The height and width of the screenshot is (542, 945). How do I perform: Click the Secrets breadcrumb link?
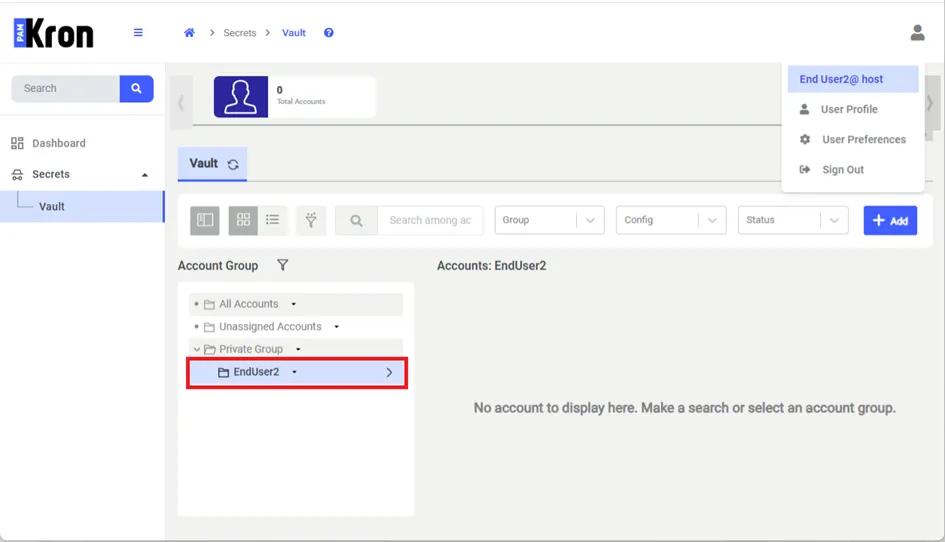240,33
